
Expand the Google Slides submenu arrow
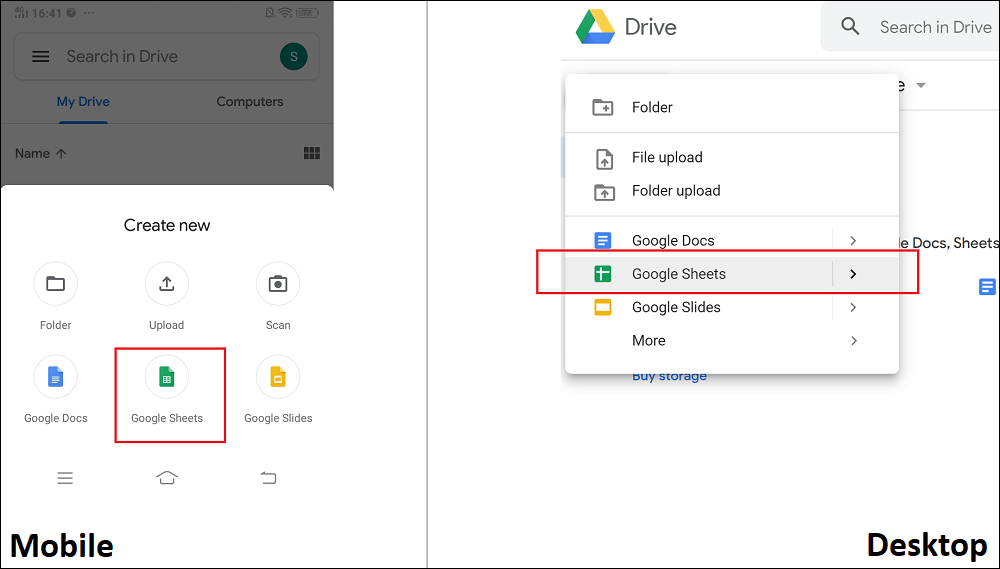(853, 307)
